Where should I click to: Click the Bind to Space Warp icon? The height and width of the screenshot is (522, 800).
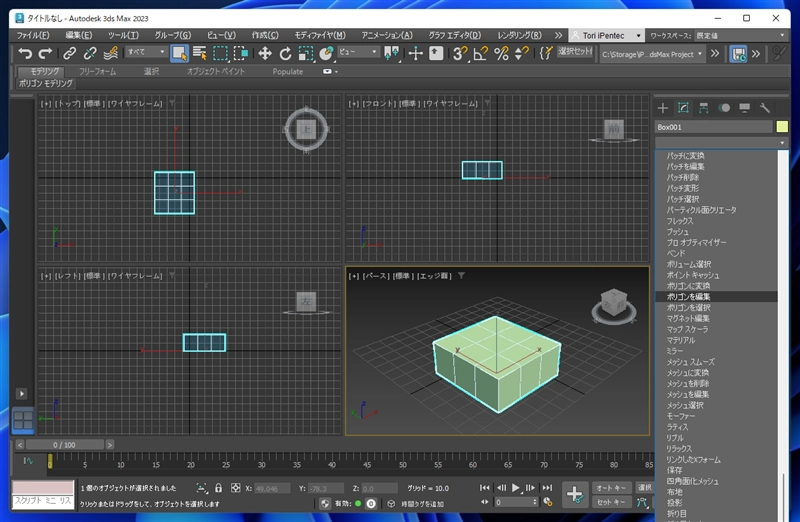pos(110,53)
